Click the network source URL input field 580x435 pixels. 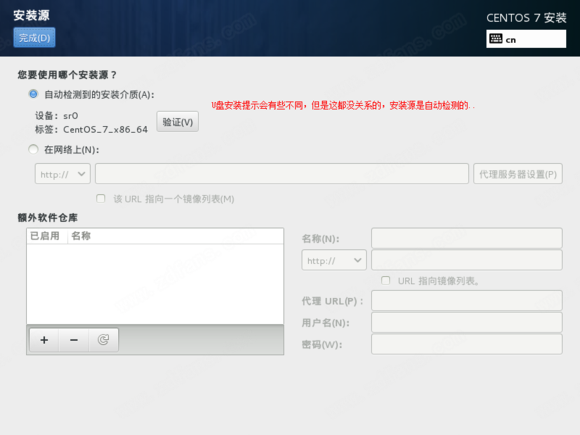[x=282, y=173]
